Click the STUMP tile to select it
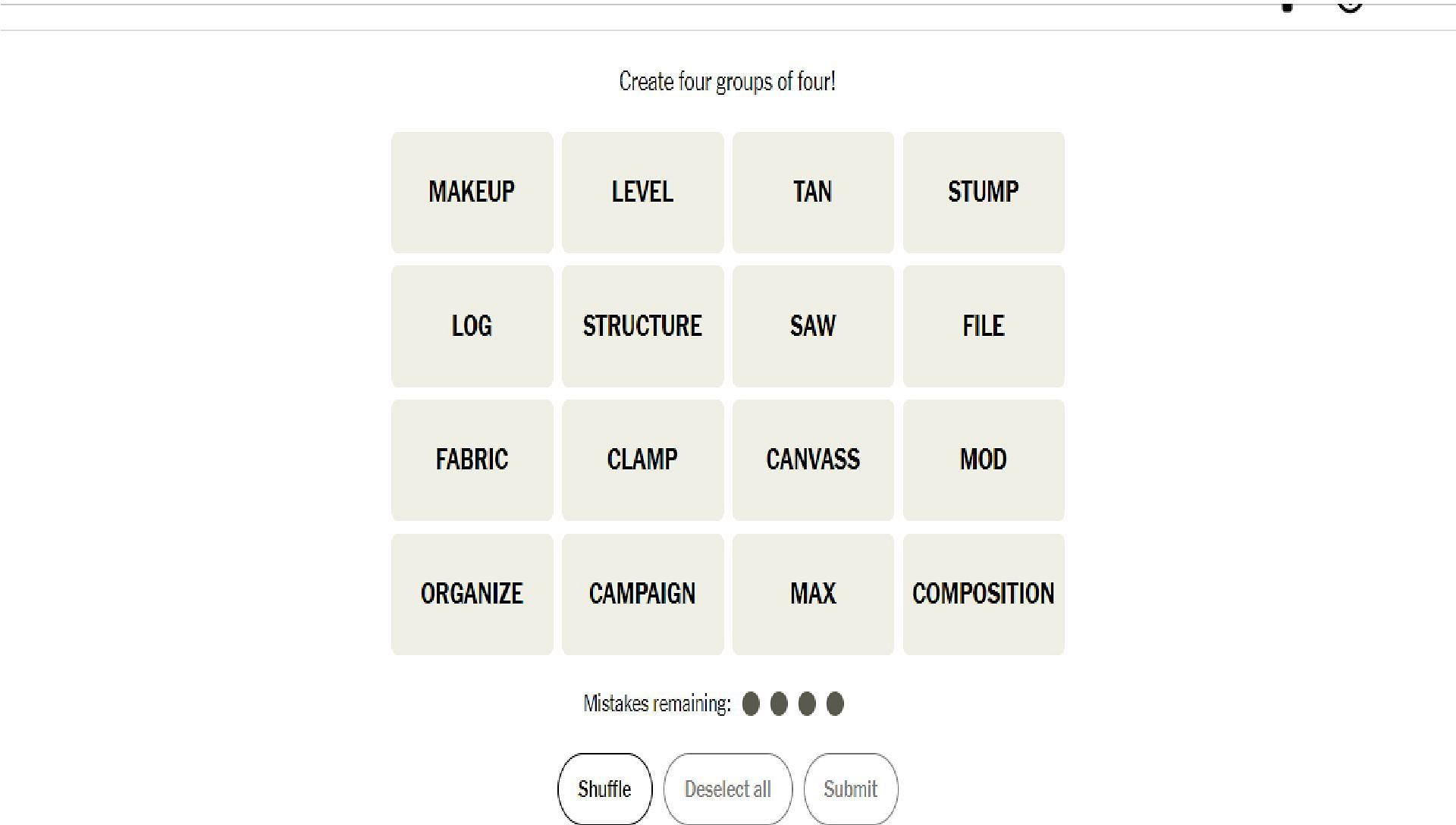 pyautogui.click(x=983, y=191)
